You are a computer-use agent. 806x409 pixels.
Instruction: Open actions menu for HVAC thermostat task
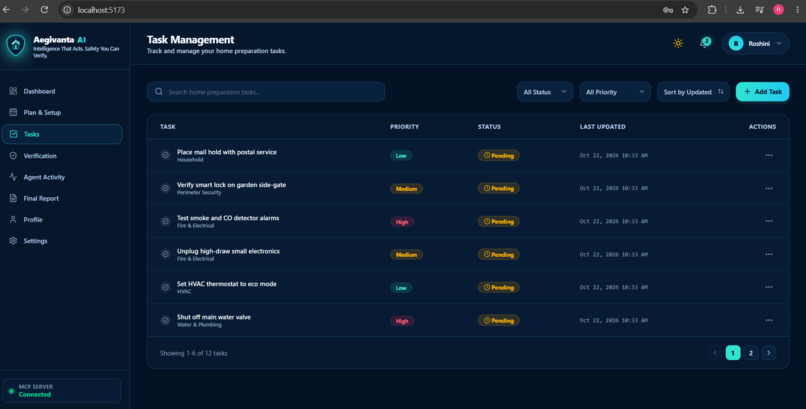click(768, 287)
